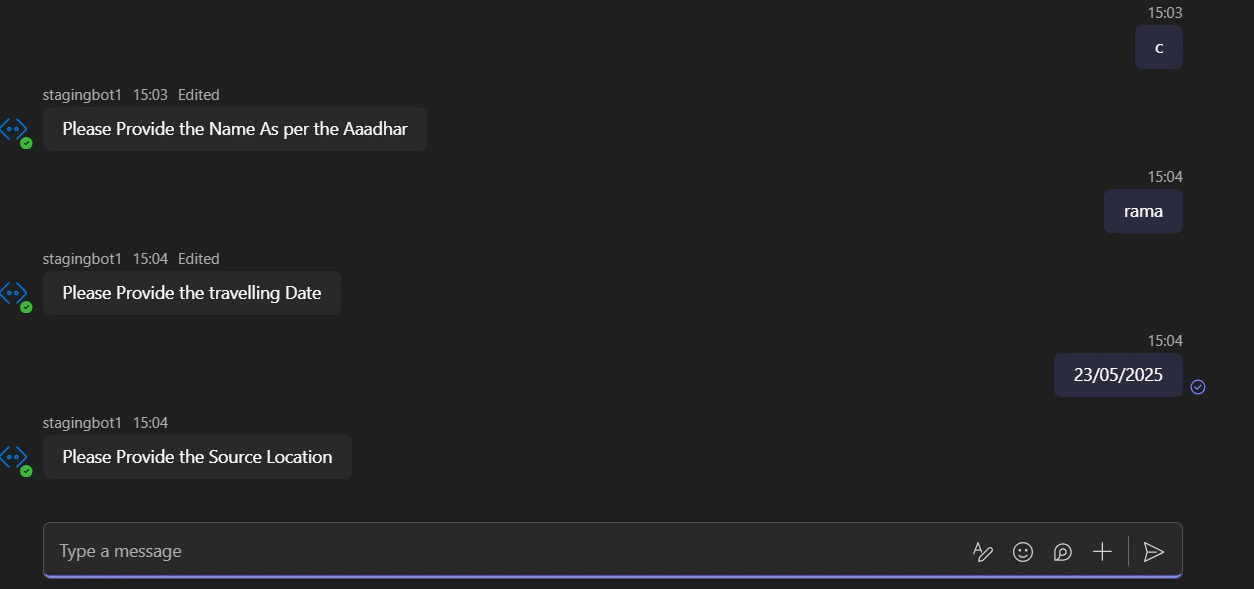The width and height of the screenshot is (1254, 589).
Task: Open the message formatting options
Action: [x=982, y=551]
